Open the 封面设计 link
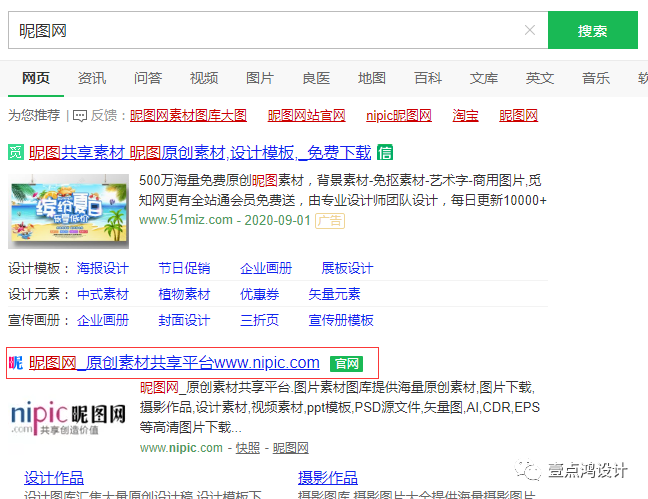Image resolution: width=648 pixels, height=499 pixels. (x=184, y=320)
